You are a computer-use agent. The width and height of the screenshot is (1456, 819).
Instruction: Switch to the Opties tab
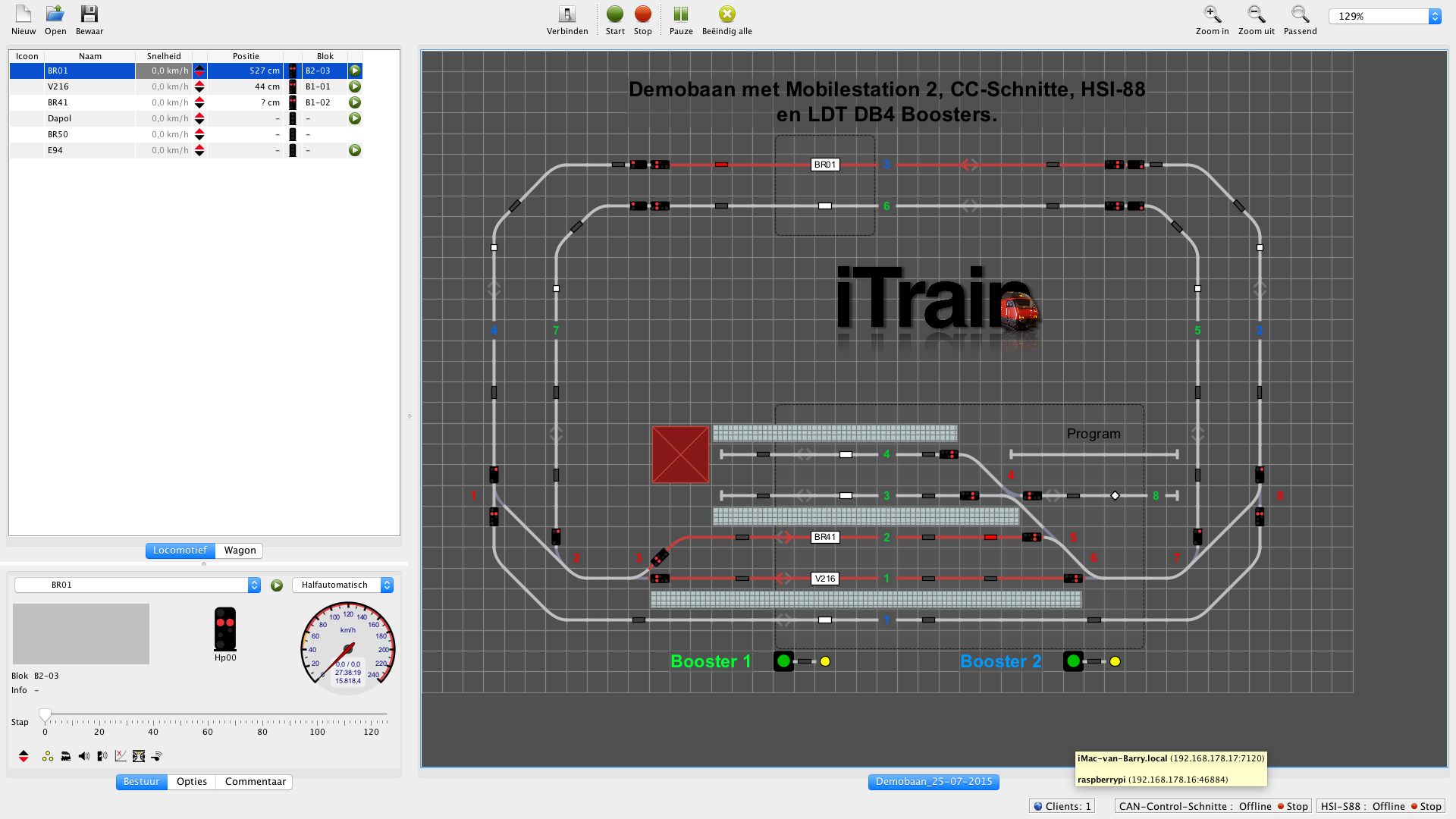[x=192, y=782]
